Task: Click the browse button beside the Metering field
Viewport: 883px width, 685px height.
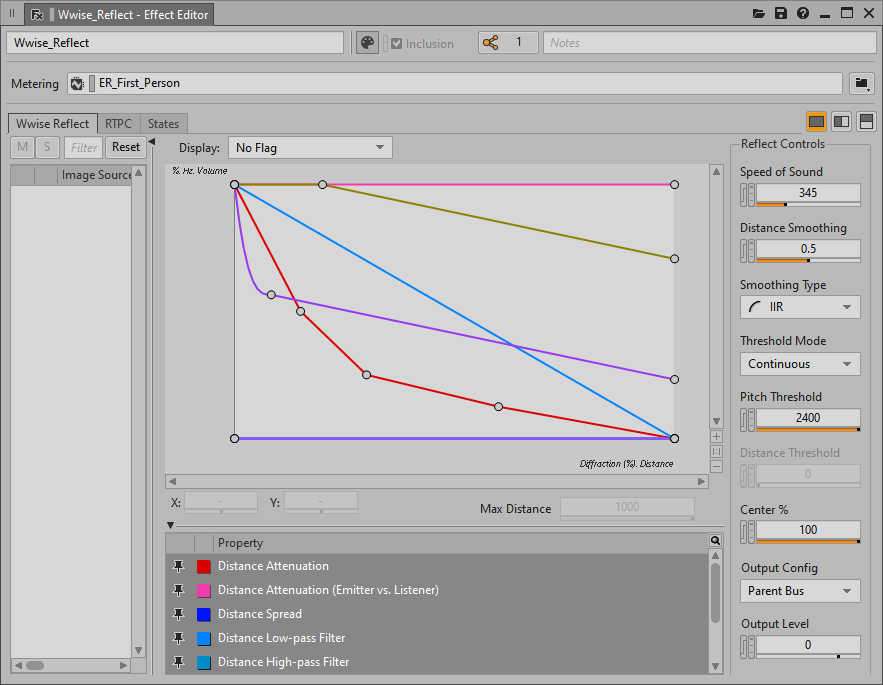Action: click(862, 83)
